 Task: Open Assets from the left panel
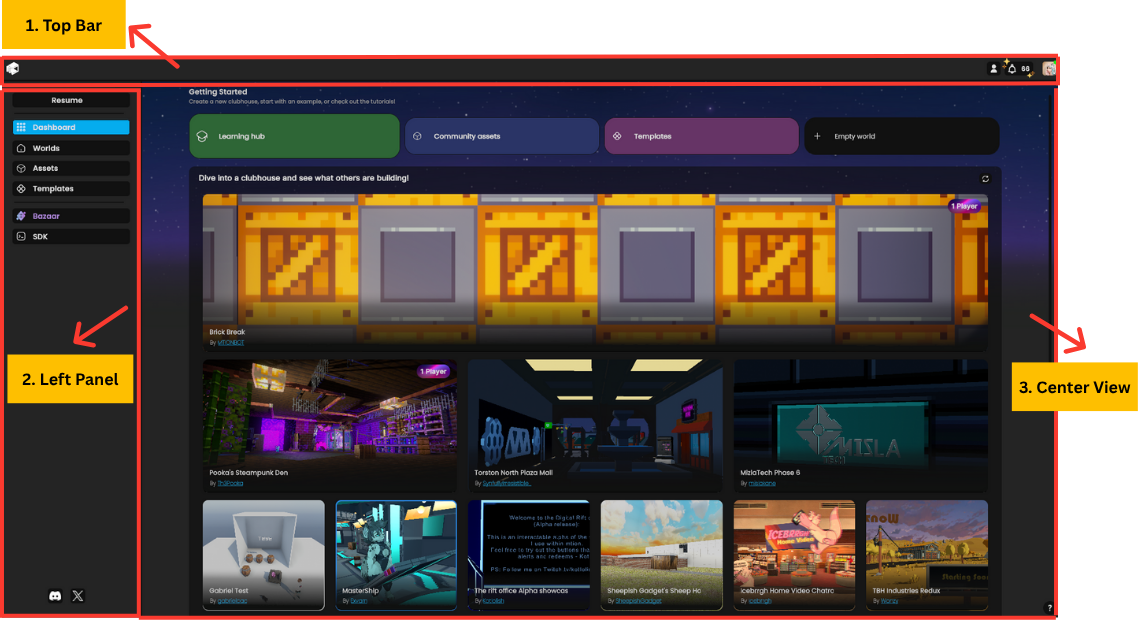71,168
